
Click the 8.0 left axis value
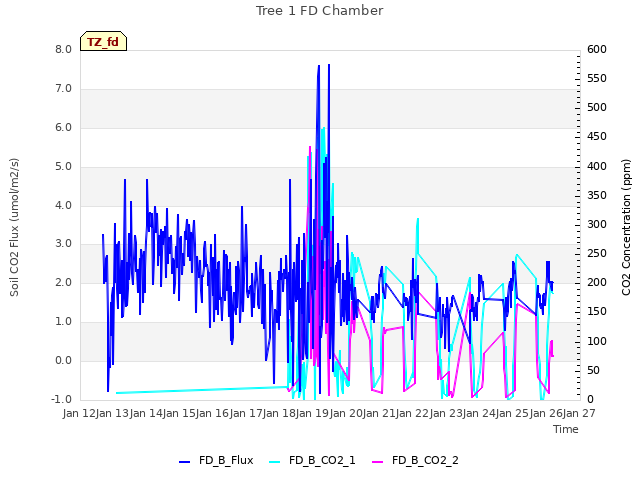click(63, 50)
